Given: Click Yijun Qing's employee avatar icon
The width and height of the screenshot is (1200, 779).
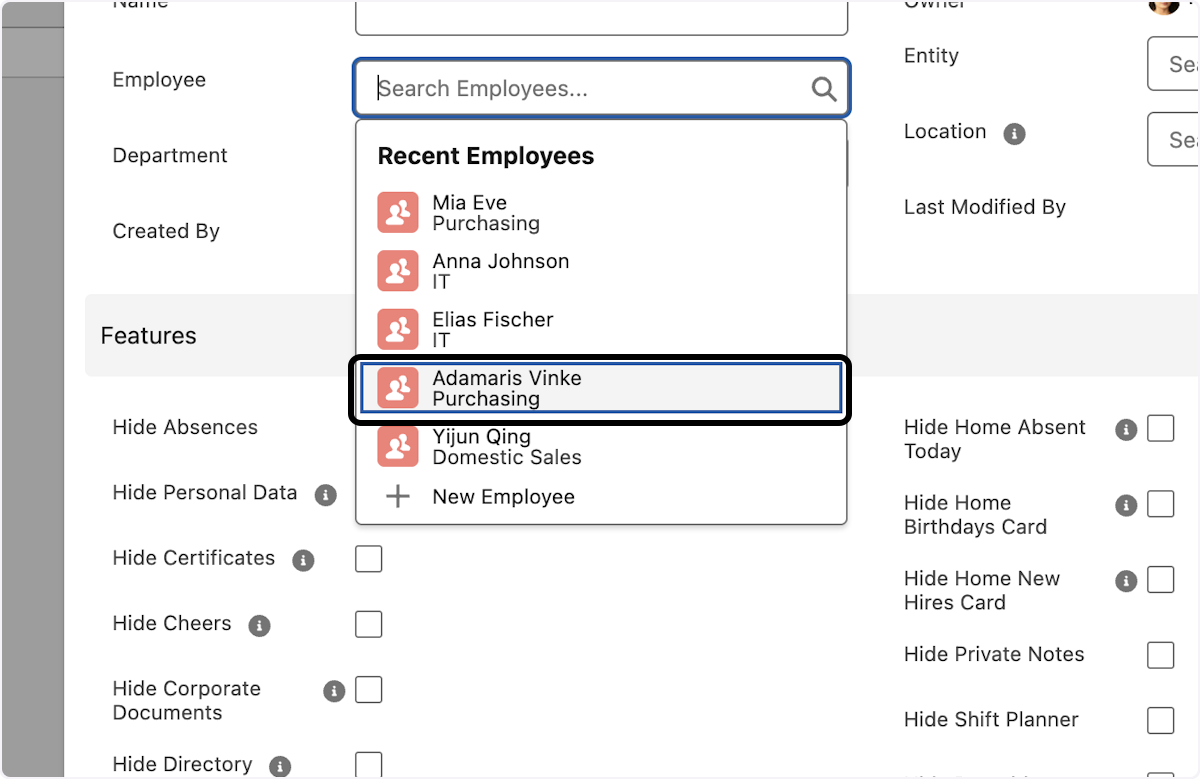Looking at the screenshot, I should pos(397,446).
